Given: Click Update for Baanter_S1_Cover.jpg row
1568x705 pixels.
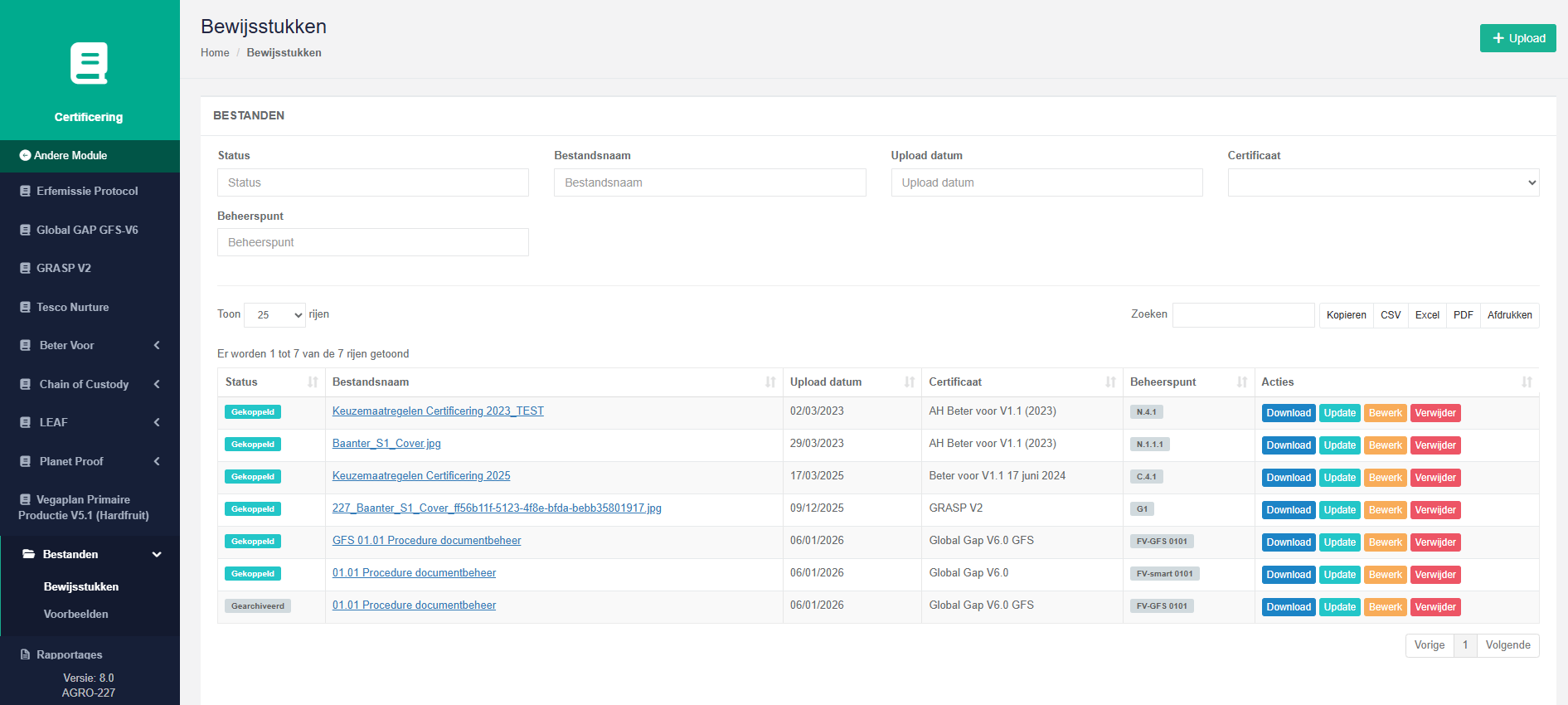Looking at the screenshot, I should click(1340, 445).
